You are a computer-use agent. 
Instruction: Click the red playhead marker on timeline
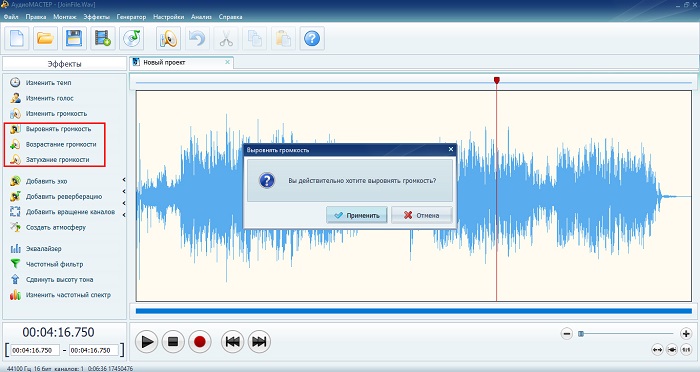point(497,80)
